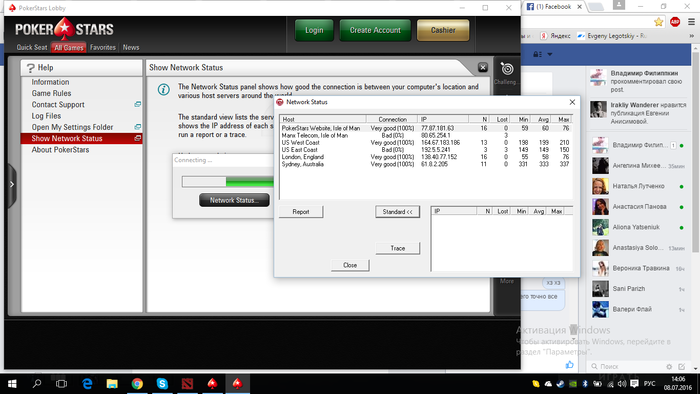Switch to the Quick Seat tab
Viewport: 700px width, 394px height.
[32, 47]
